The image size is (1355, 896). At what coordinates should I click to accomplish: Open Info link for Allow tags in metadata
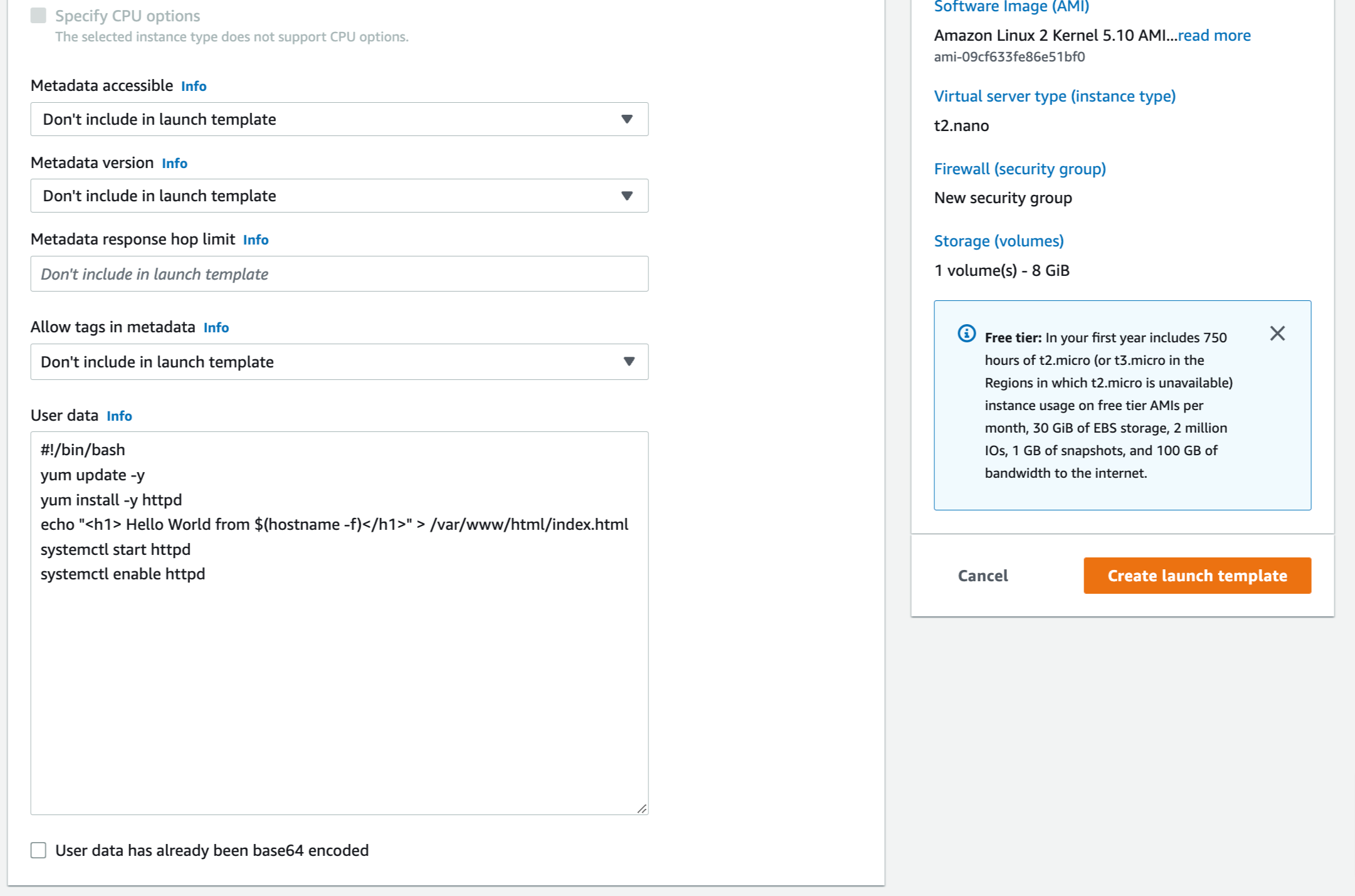[x=216, y=327]
